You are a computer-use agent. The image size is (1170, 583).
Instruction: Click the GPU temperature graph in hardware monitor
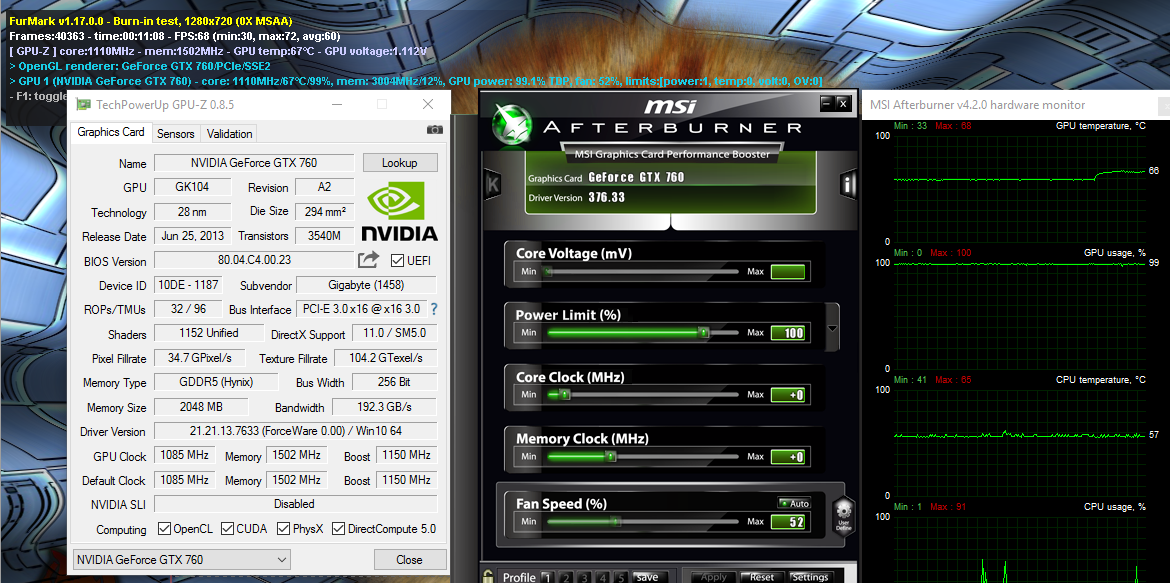pos(1019,189)
